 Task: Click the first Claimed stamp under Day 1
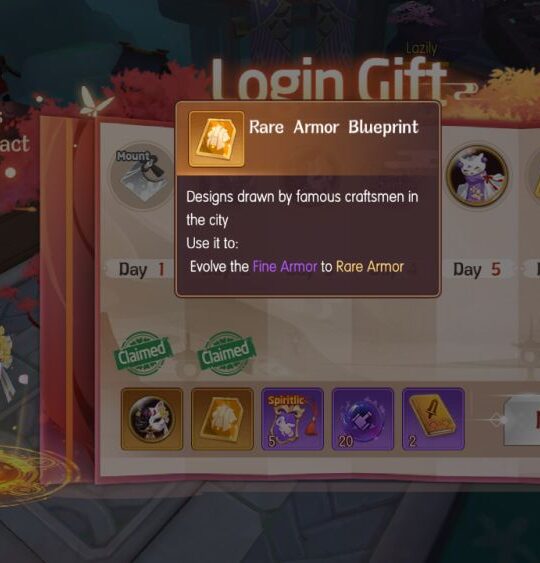click(143, 353)
